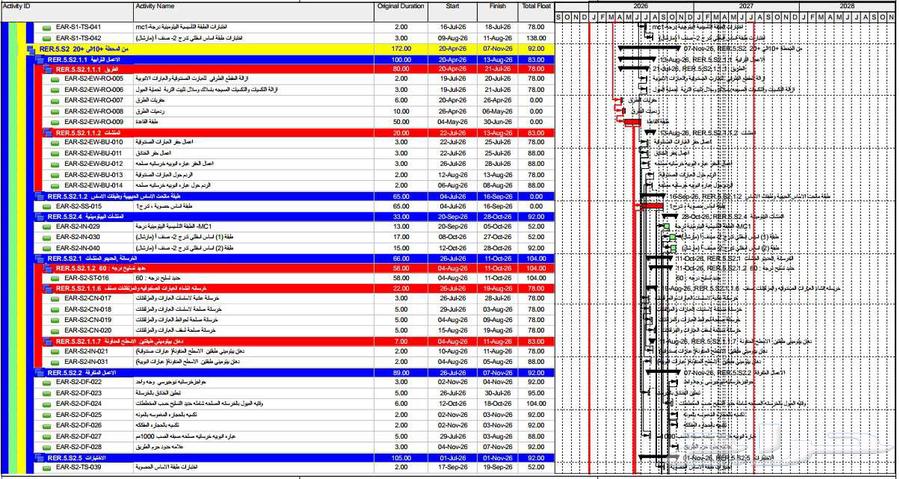900x479 pixels.
Task: Click the EAR-S2-SS-015 activity icon
Action: pyautogui.click(x=46, y=207)
